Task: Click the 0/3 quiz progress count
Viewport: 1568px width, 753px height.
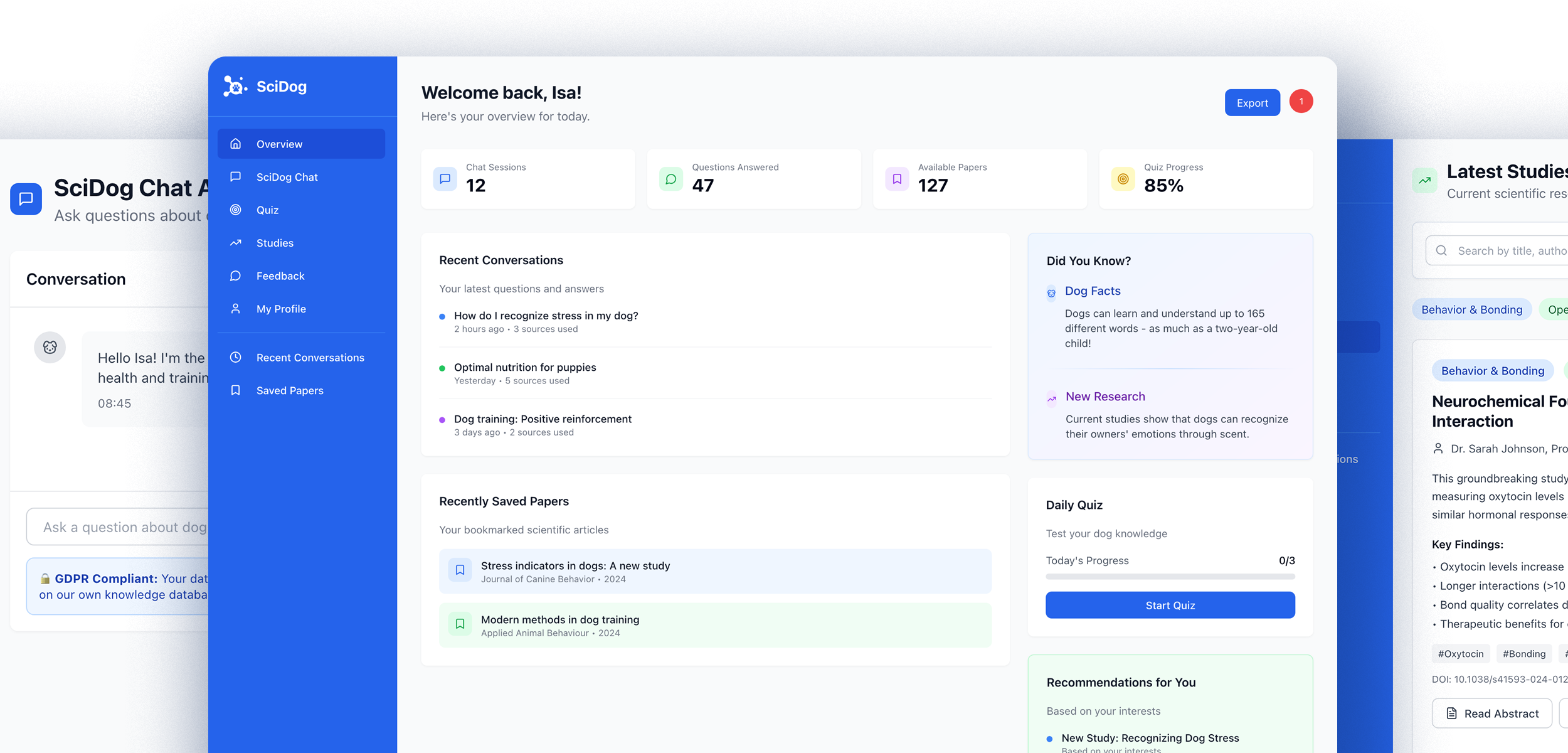Action: [x=1287, y=560]
